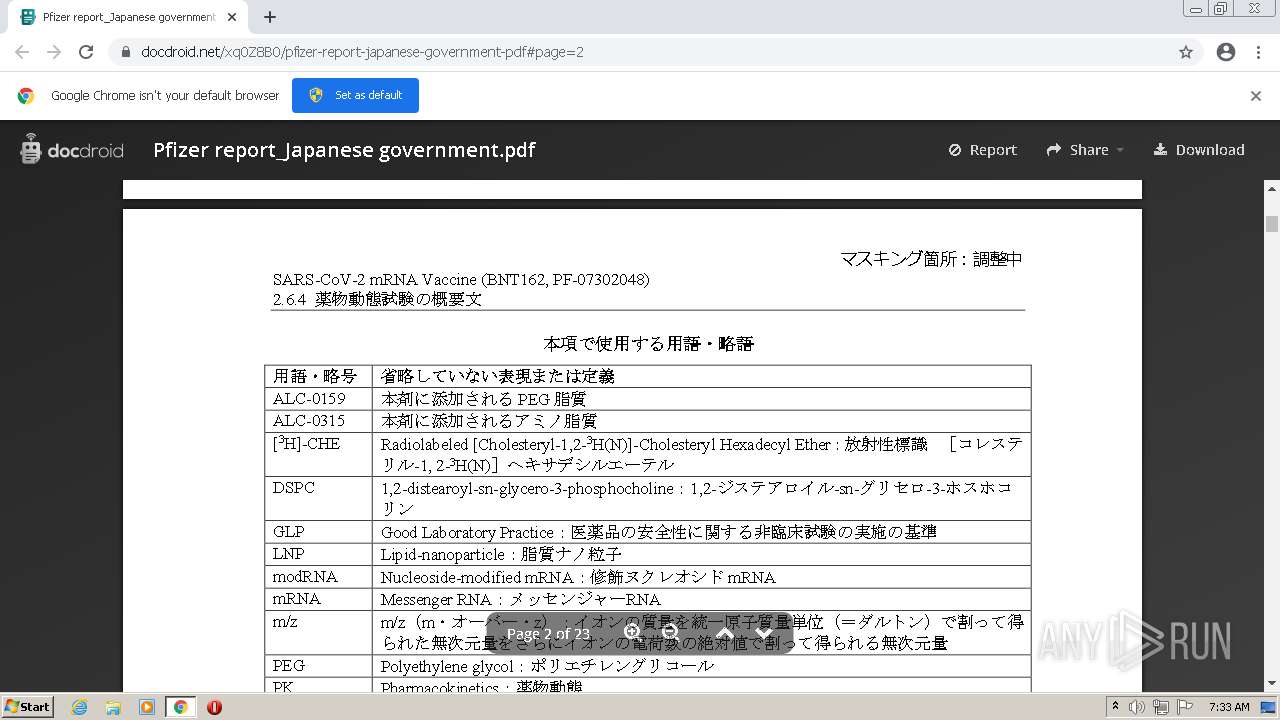Open media player from the taskbar
Screen dimensions: 1280x720
(x=146, y=707)
